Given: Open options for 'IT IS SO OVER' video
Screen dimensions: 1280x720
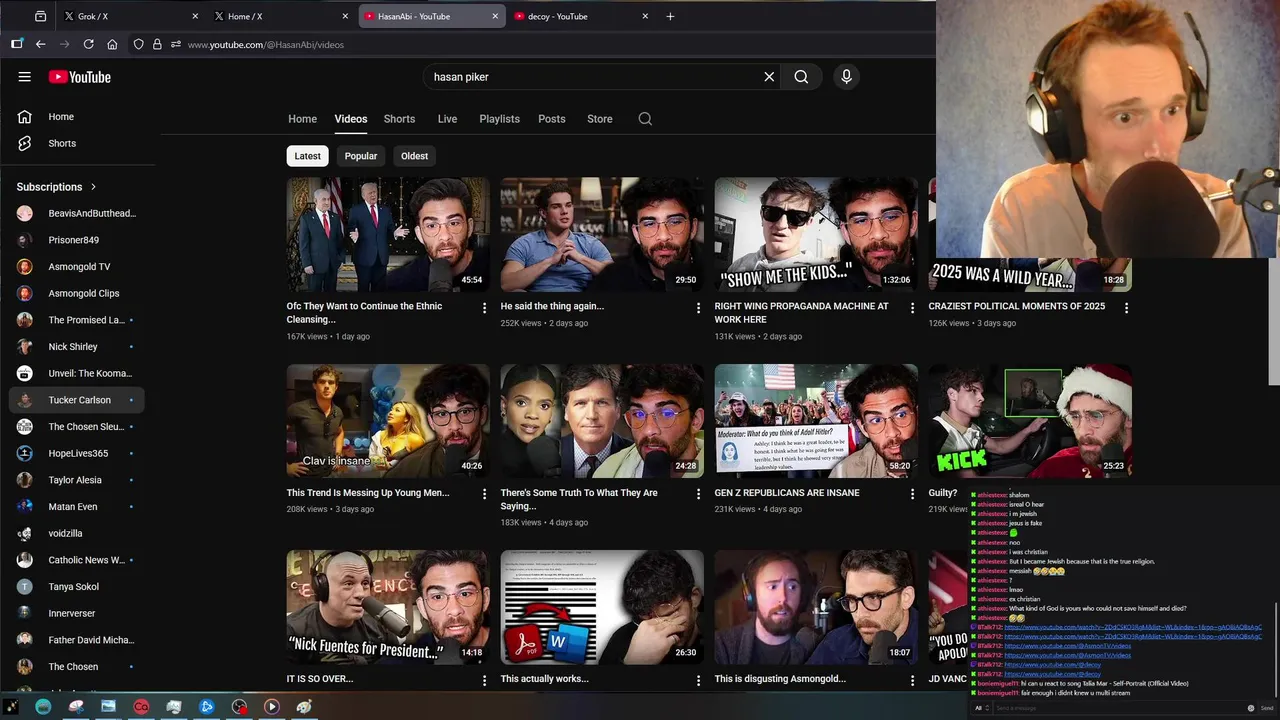Looking at the screenshot, I should tap(484, 680).
